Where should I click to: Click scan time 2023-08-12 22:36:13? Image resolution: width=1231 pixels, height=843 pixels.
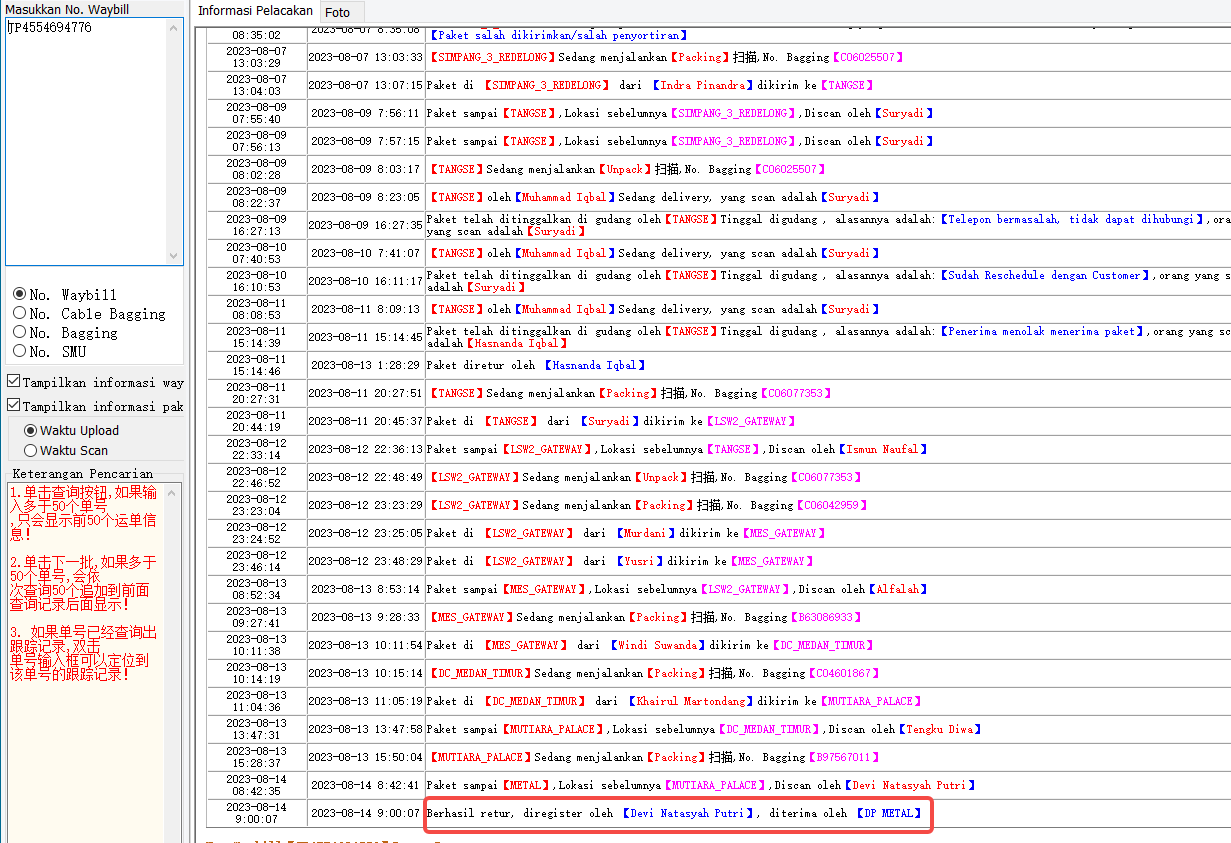pyautogui.click(x=366, y=449)
